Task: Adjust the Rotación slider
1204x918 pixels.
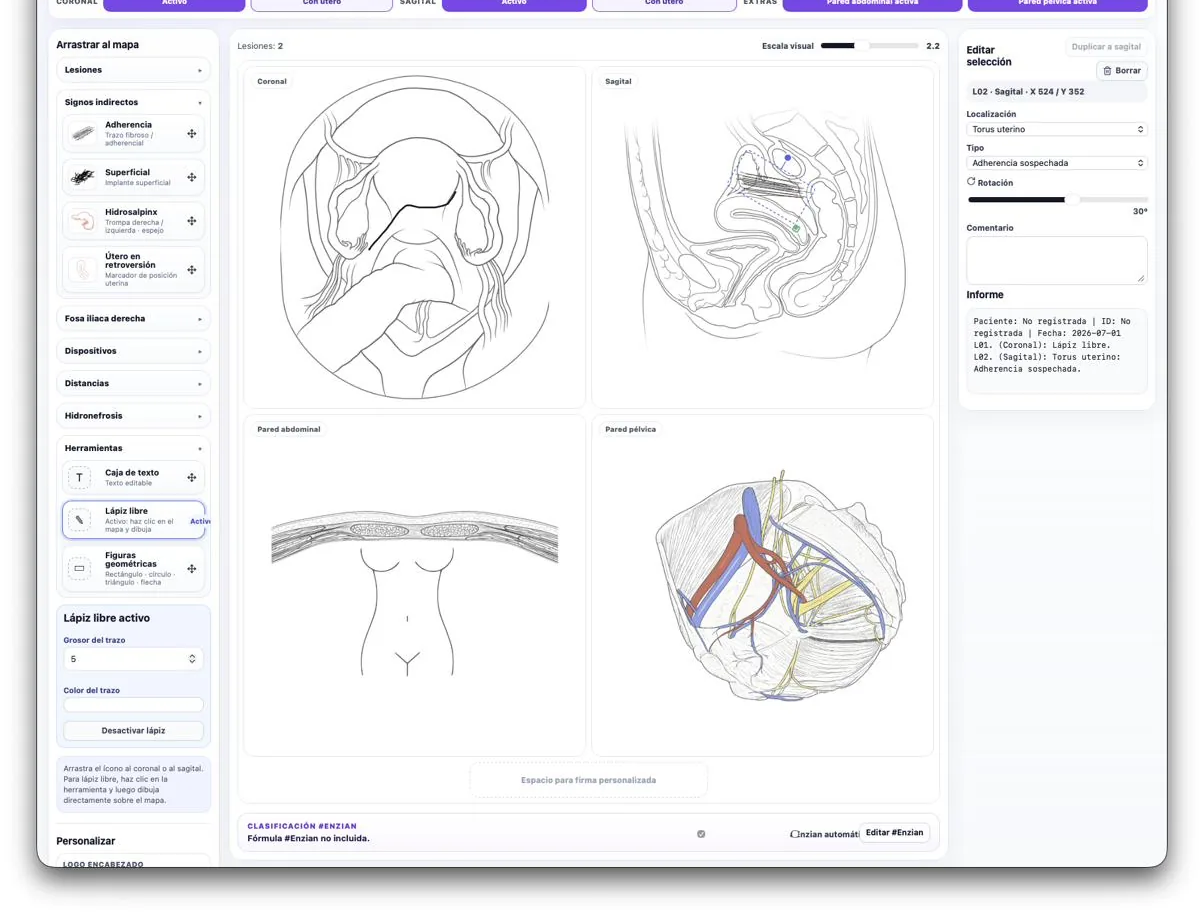Action: (x=1056, y=200)
